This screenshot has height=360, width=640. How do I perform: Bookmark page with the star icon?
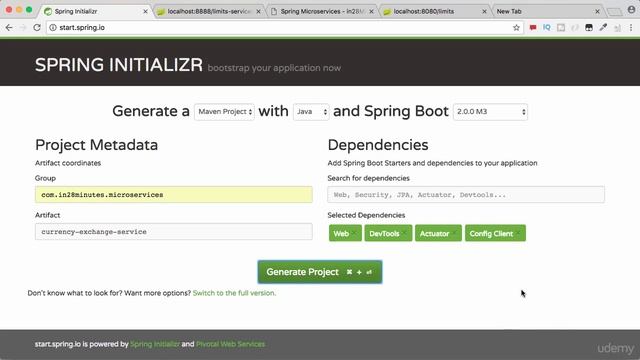coord(516,27)
